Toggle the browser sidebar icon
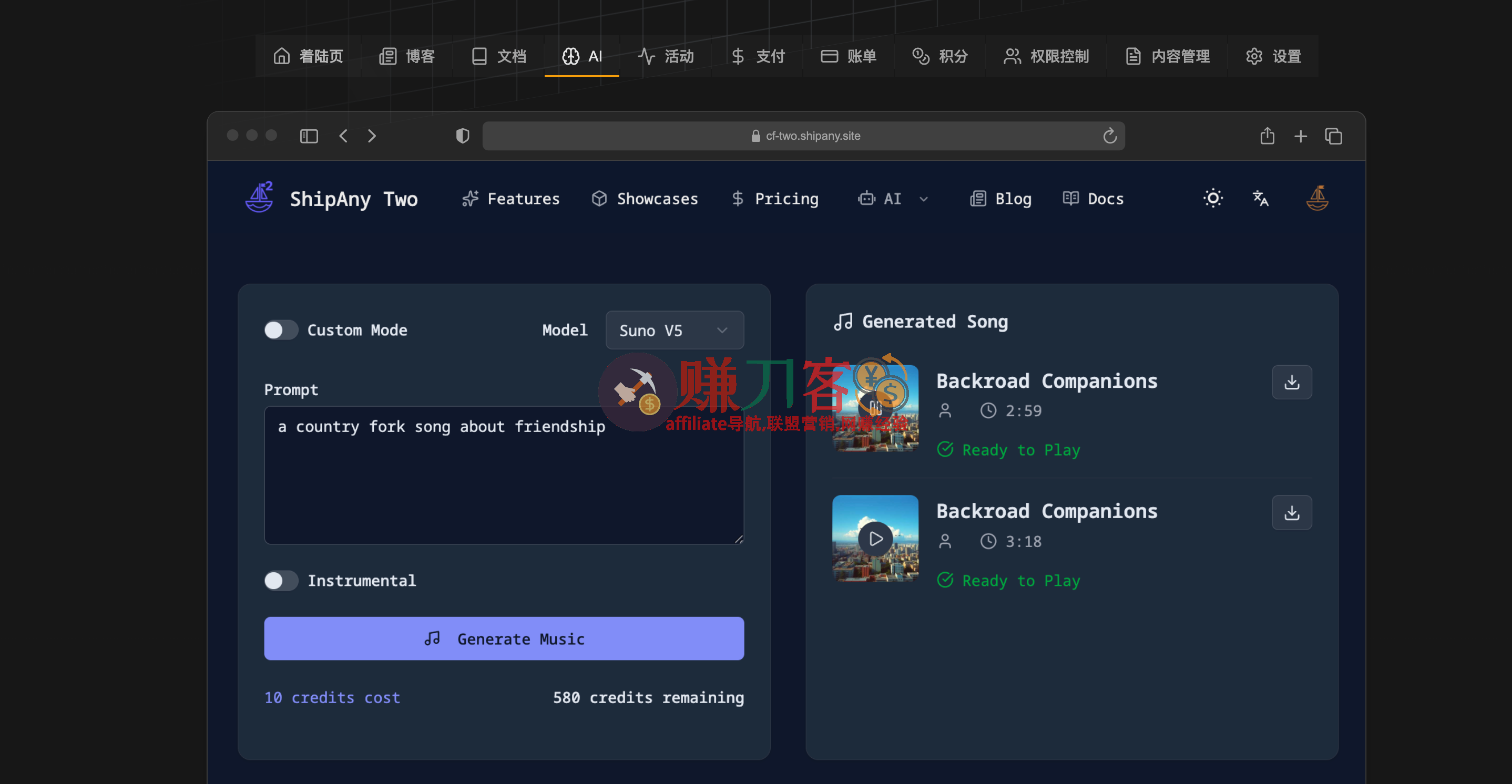The width and height of the screenshot is (1512, 784). [309, 136]
